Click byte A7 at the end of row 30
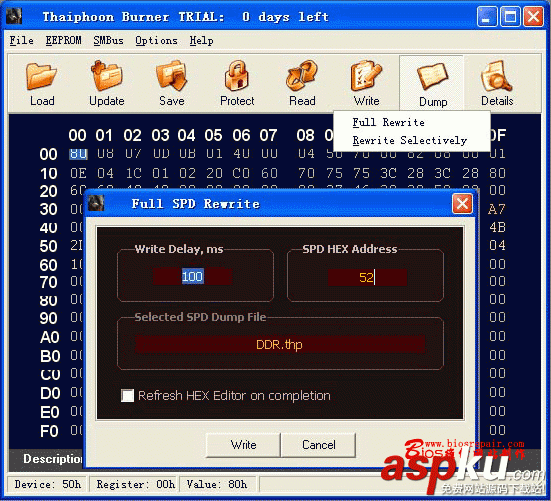Screen dimensions: 551x501 coord(497,209)
